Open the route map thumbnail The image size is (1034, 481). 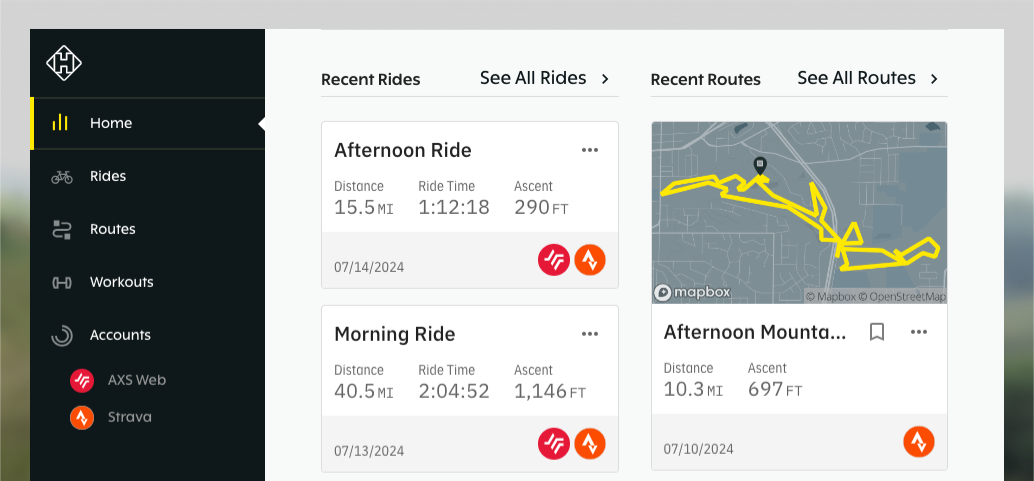click(x=799, y=212)
